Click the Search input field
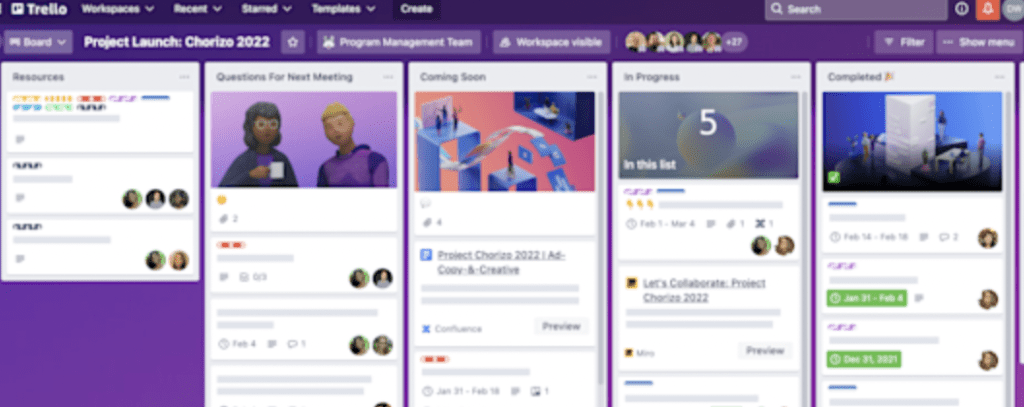This screenshot has width=1024, height=407. [x=856, y=9]
